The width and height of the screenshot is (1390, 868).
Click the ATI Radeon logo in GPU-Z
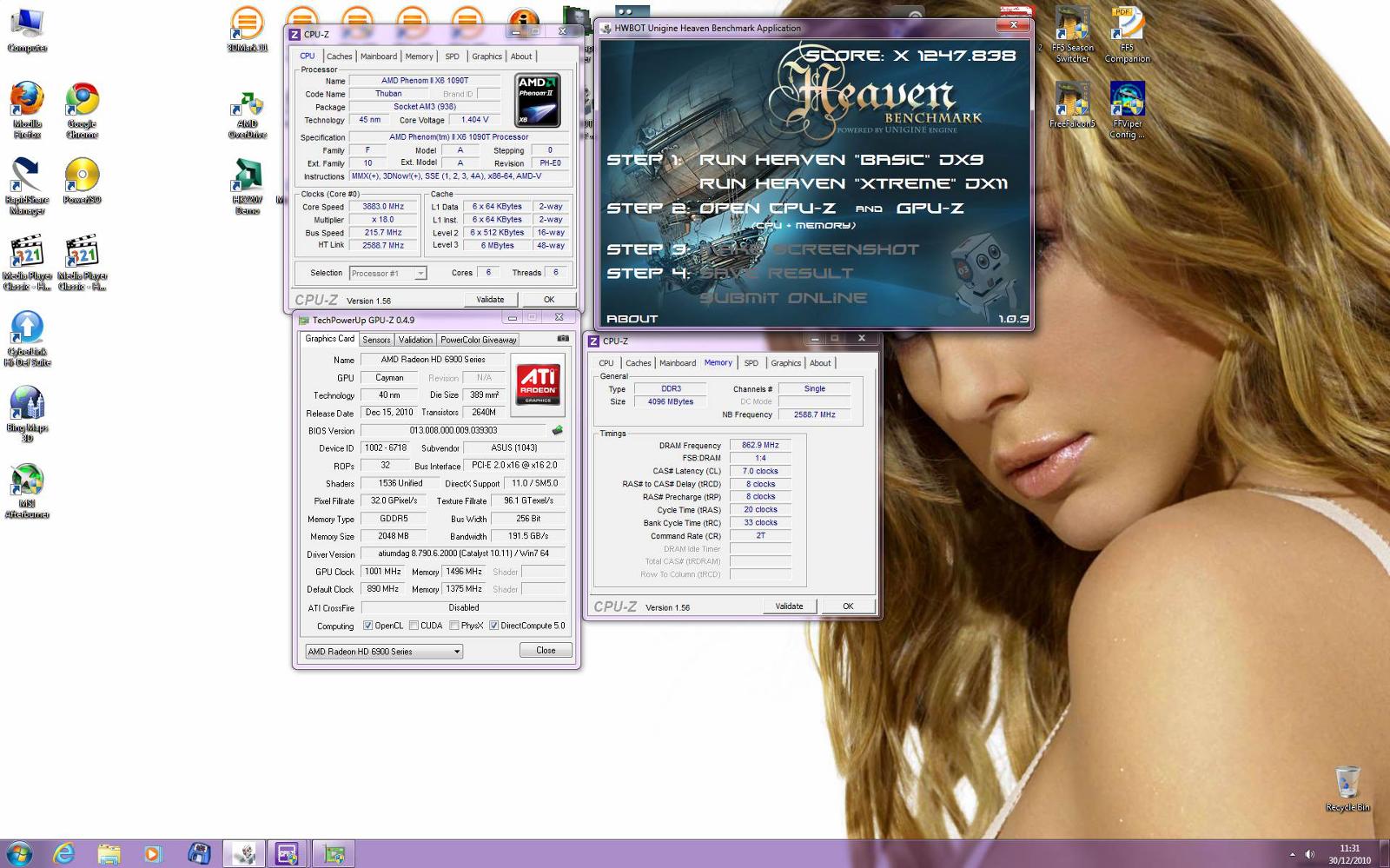click(x=538, y=385)
